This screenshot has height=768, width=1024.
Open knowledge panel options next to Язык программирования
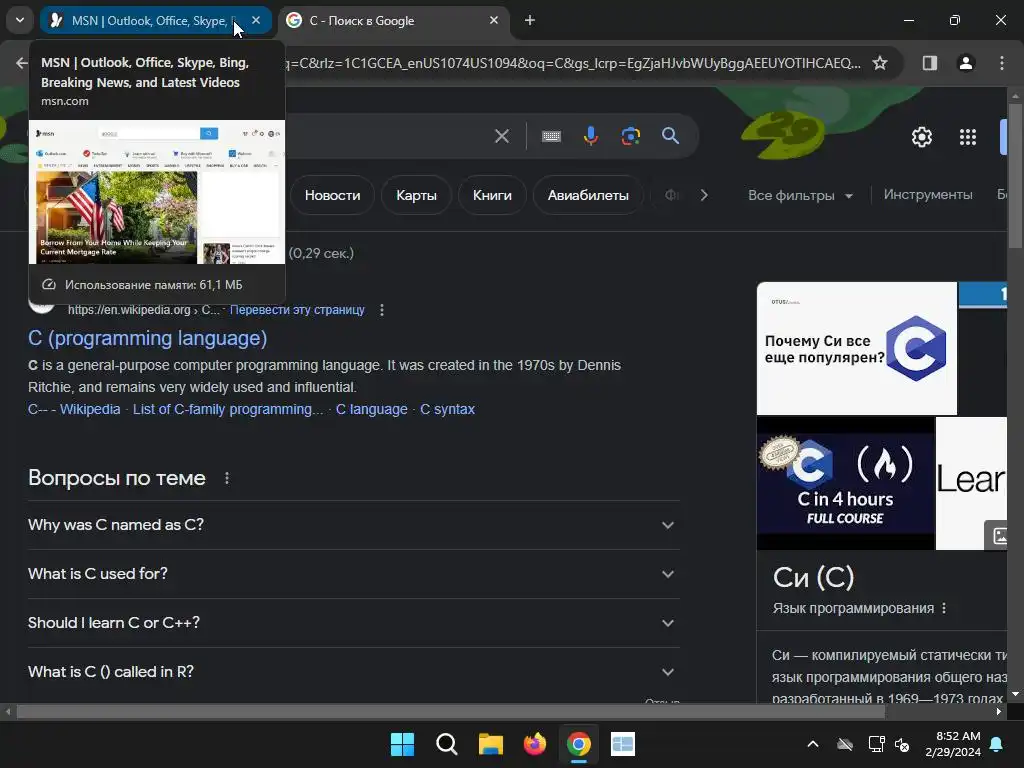click(944, 608)
